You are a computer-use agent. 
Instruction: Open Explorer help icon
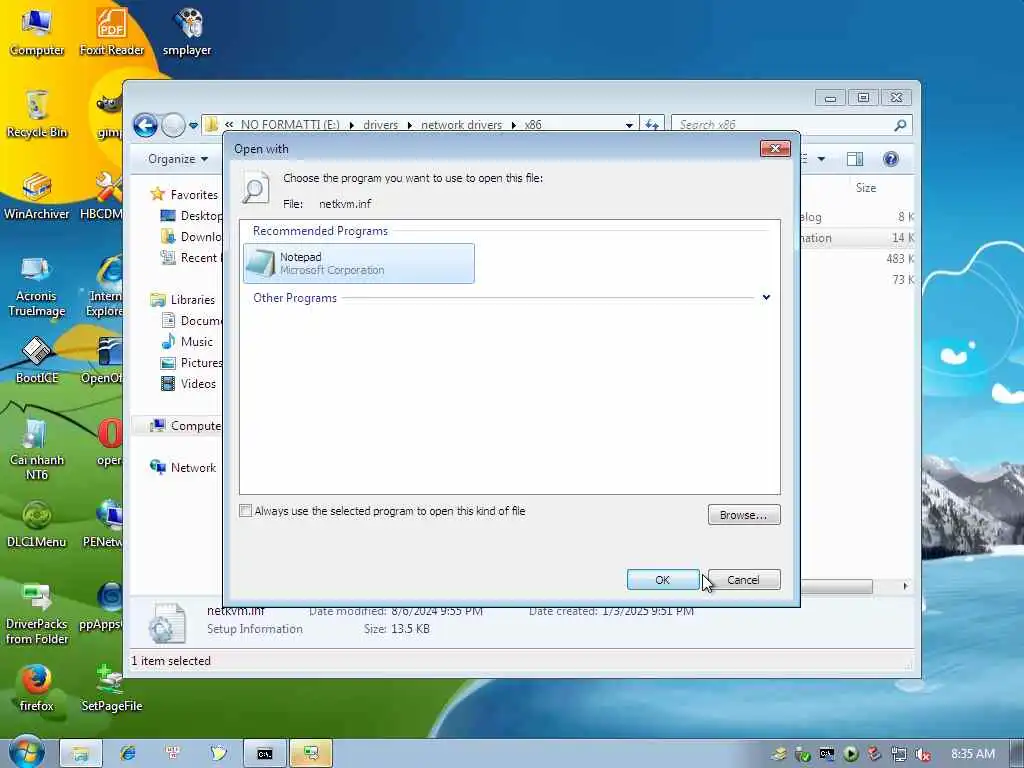(x=891, y=159)
